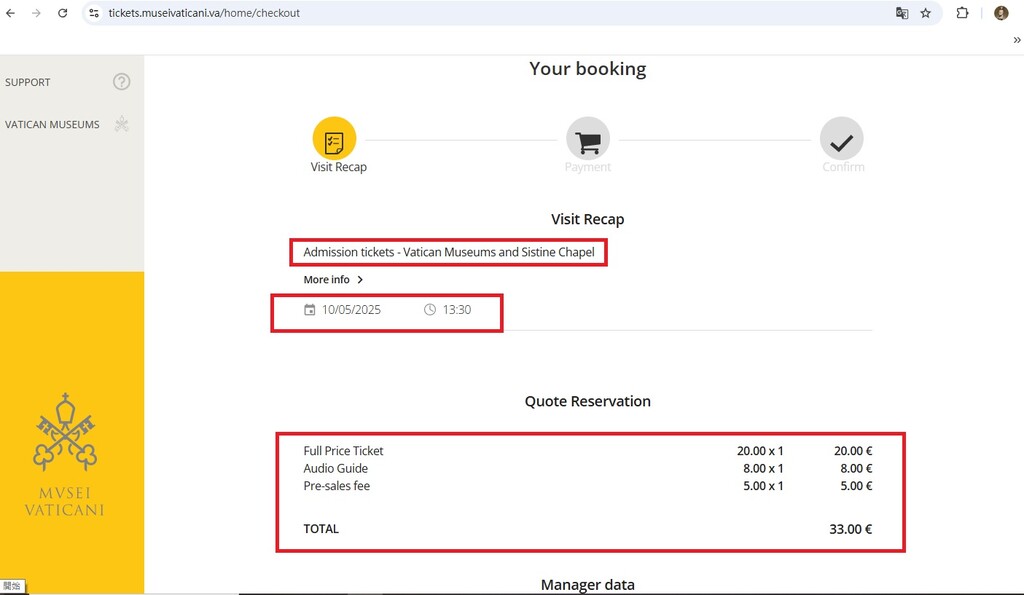Click the 8.00 € audio guide amount
1024x595 pixels.
pyautogui.click(x=856, y=468)
